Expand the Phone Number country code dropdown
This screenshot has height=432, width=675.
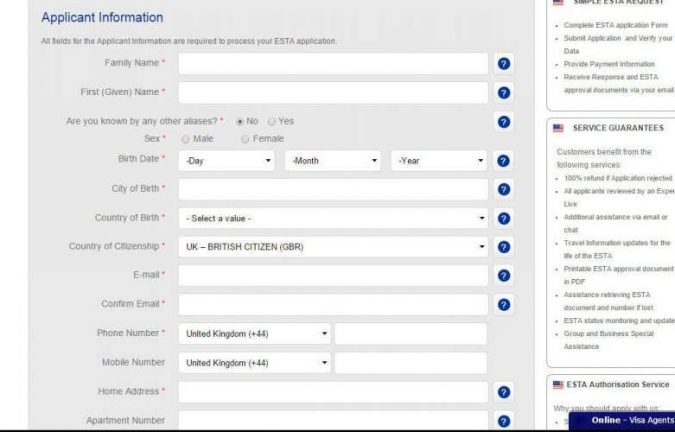(x=255, y=334)
